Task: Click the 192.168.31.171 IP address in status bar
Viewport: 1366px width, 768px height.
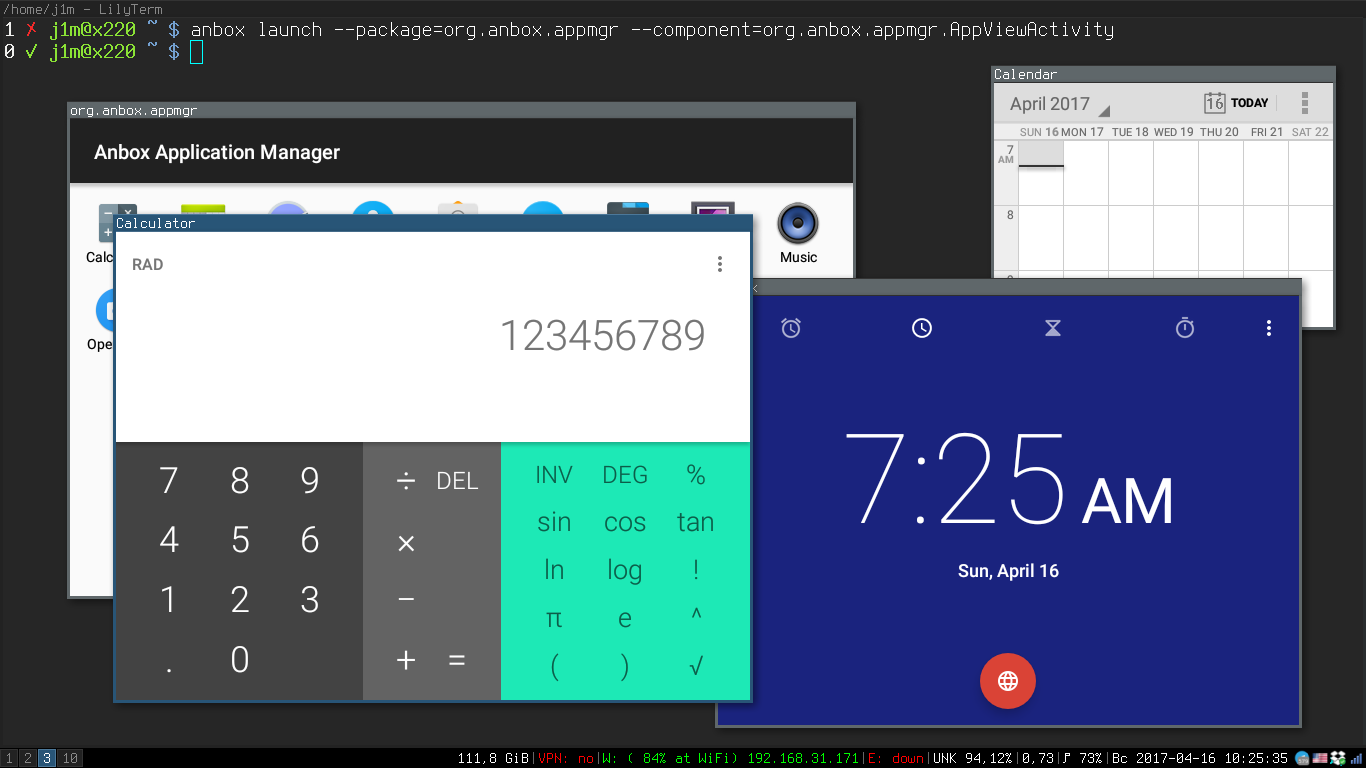Action: [x=803, y=759]
